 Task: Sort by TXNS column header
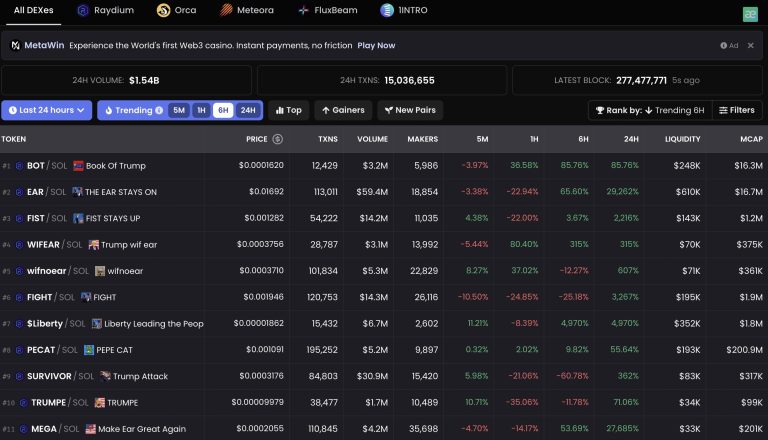[x=328, y=139]
